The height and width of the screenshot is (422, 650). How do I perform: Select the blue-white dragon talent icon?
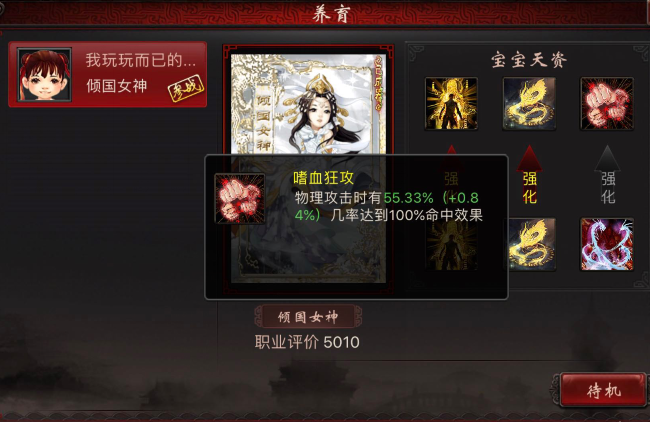point(607,245)
